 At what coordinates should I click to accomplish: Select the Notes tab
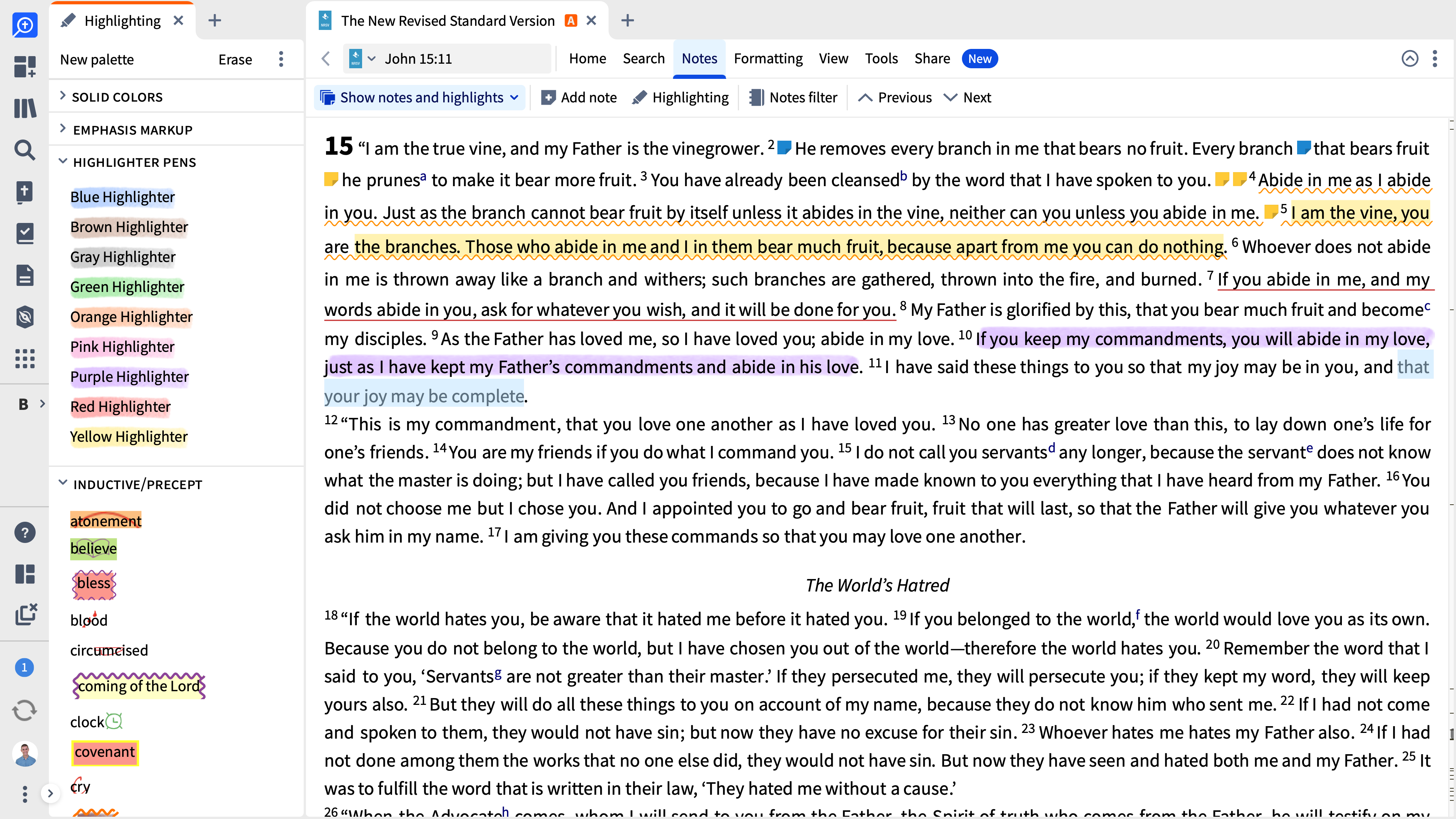click(x=699, y=58)
